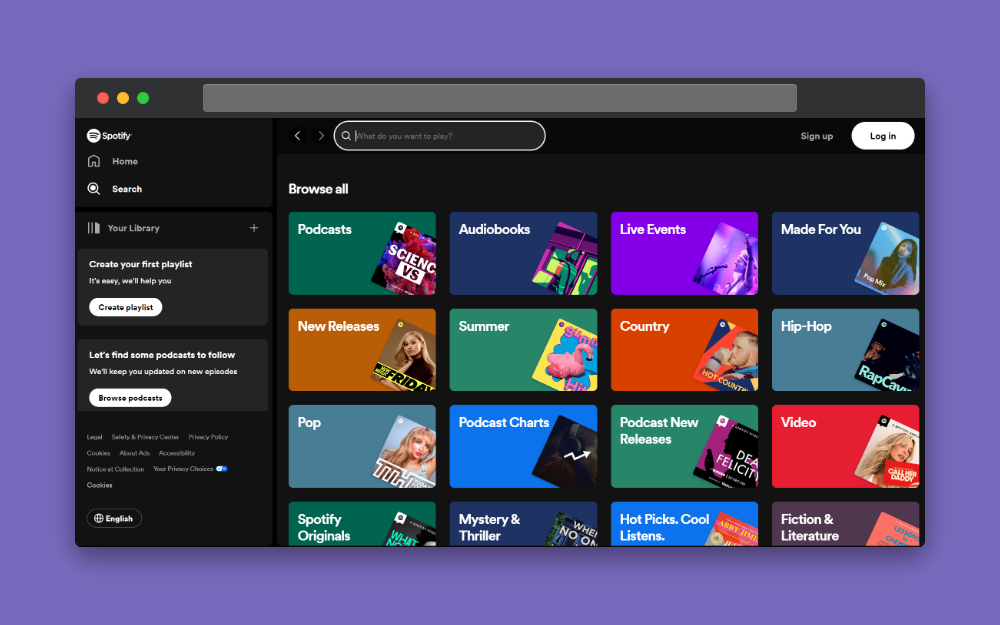This screenshot has height=625, width=1000.
Task: Open the Fiction & Literature card
Action: coord(846,524)
